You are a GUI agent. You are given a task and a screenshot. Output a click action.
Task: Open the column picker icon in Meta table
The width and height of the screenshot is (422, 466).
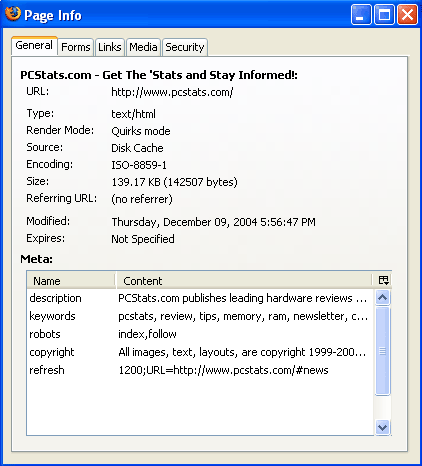point(383,280)
